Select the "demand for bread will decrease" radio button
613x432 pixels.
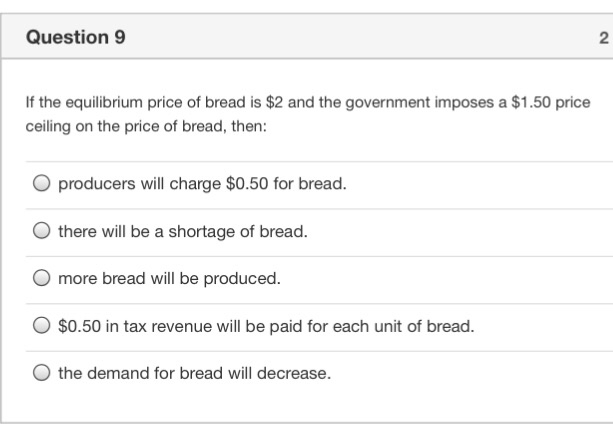[41, 374]
